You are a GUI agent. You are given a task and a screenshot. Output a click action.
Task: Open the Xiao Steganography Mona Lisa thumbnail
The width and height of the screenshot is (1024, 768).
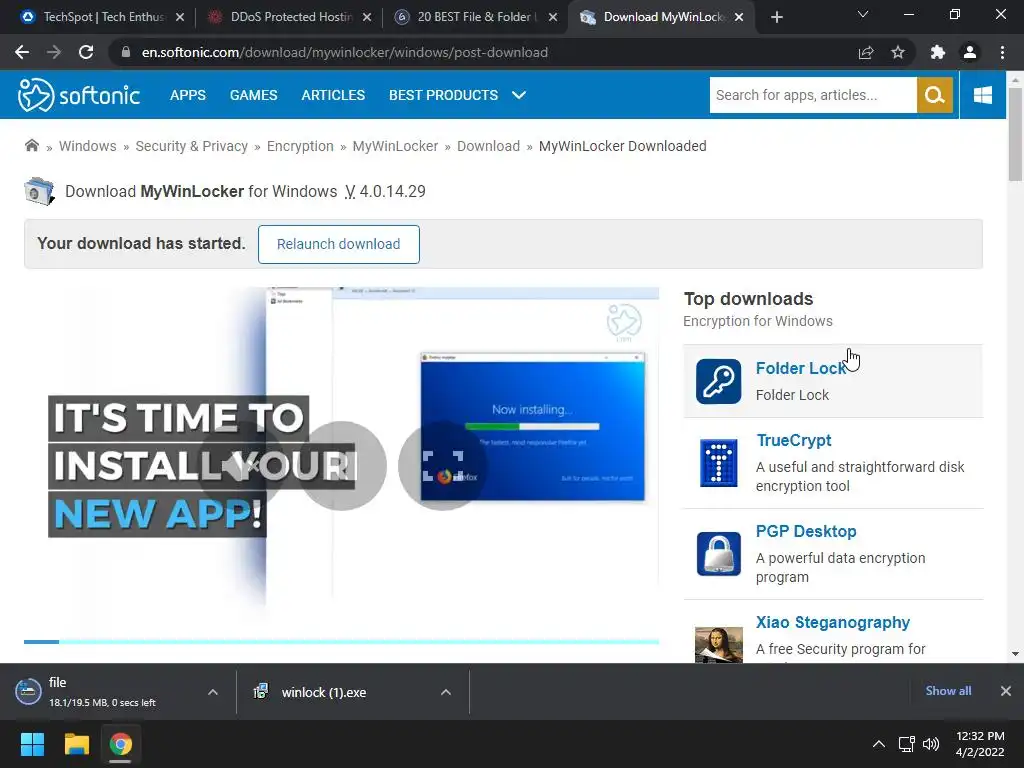pos(718,645)
